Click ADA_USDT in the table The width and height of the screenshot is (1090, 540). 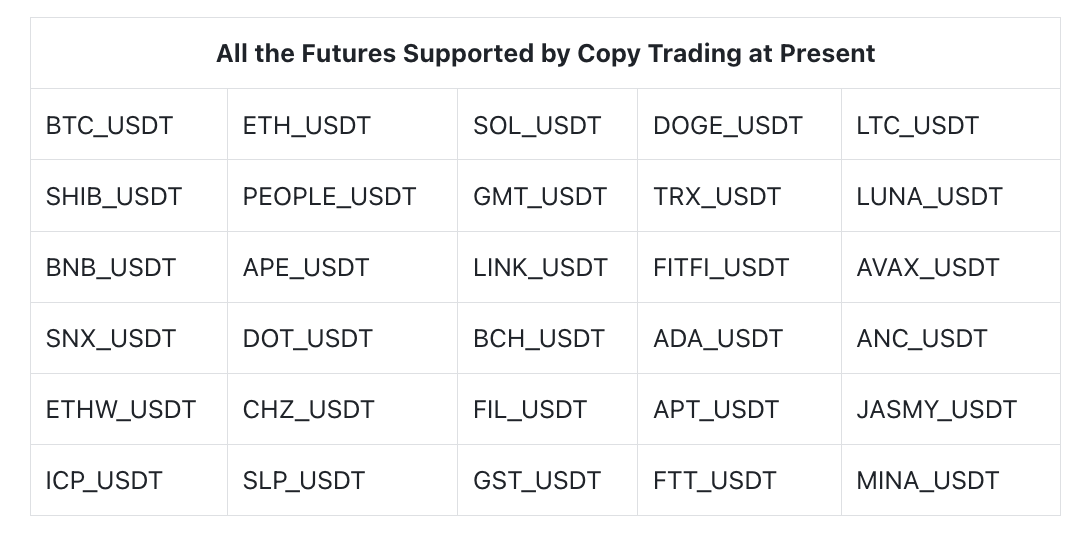click(x=717, y=339)
